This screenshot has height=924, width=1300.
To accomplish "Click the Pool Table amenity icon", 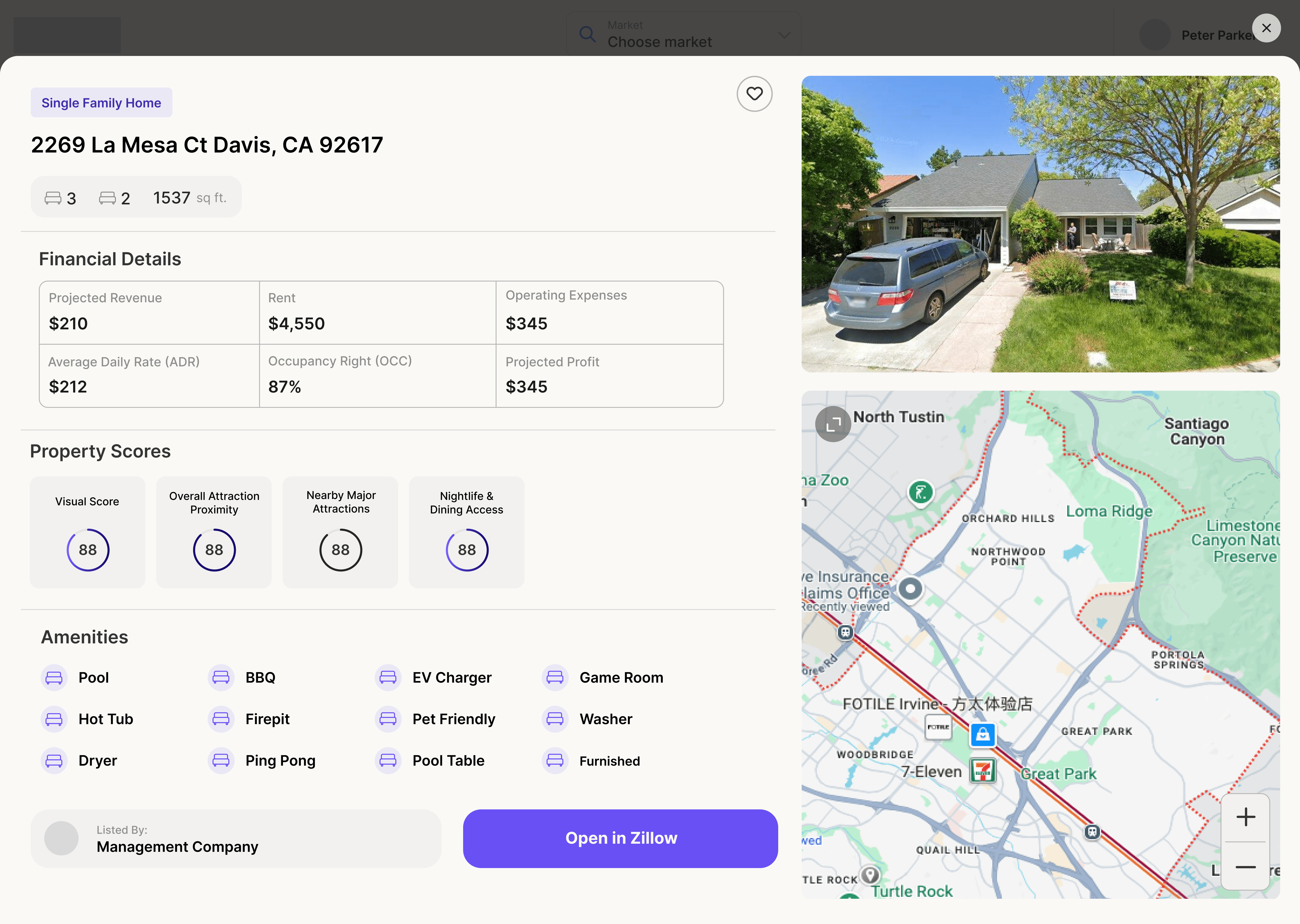I will point(388,761).
